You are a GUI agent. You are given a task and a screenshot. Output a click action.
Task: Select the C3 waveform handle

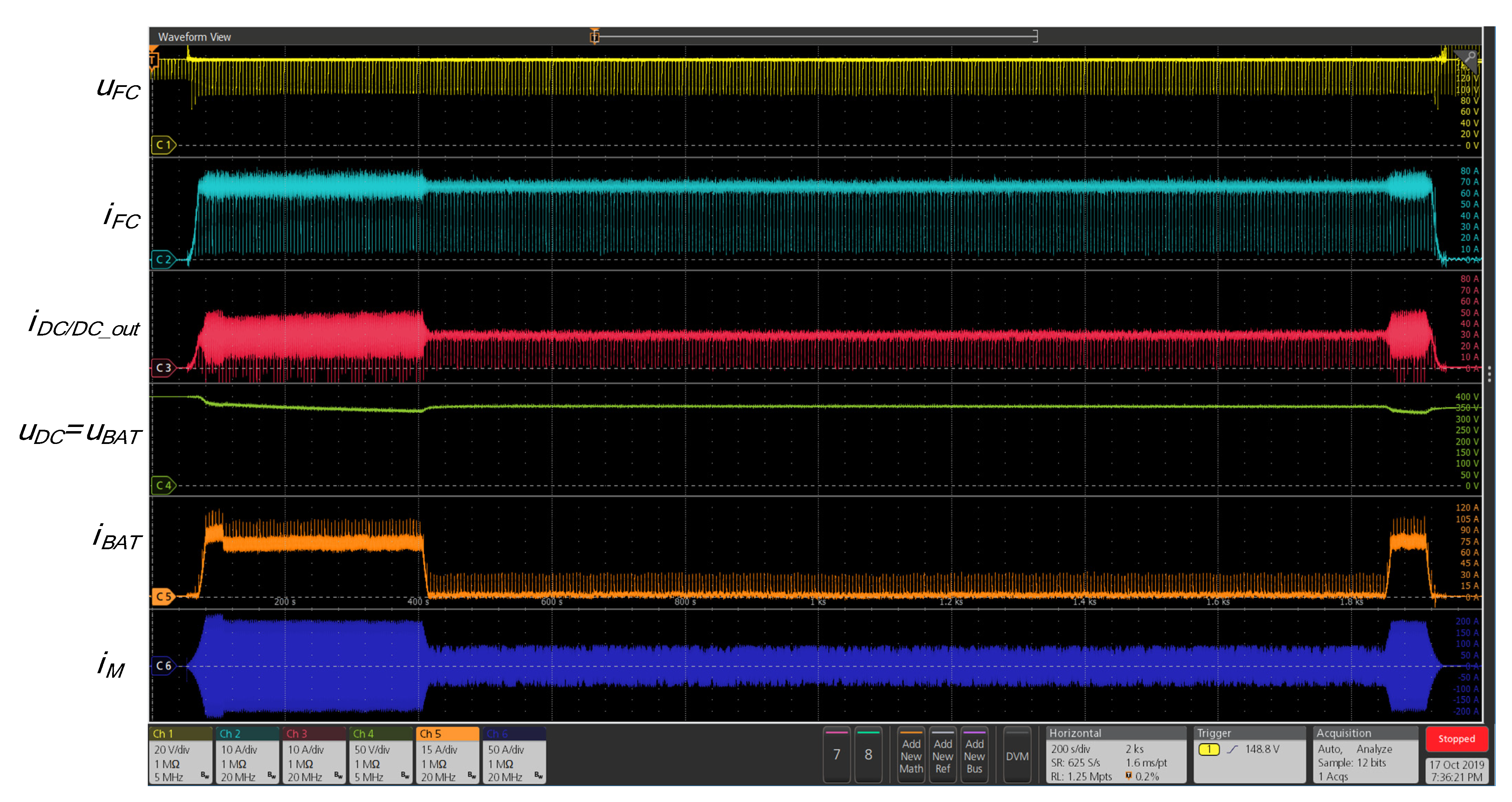pyautogui.click(x=163, y=368)
